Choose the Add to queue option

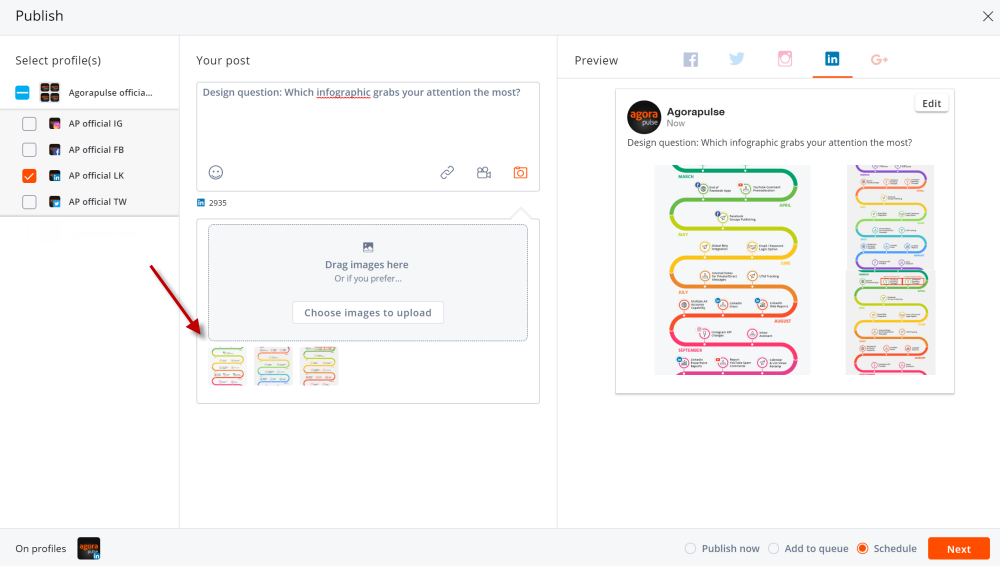coord(773,548)
